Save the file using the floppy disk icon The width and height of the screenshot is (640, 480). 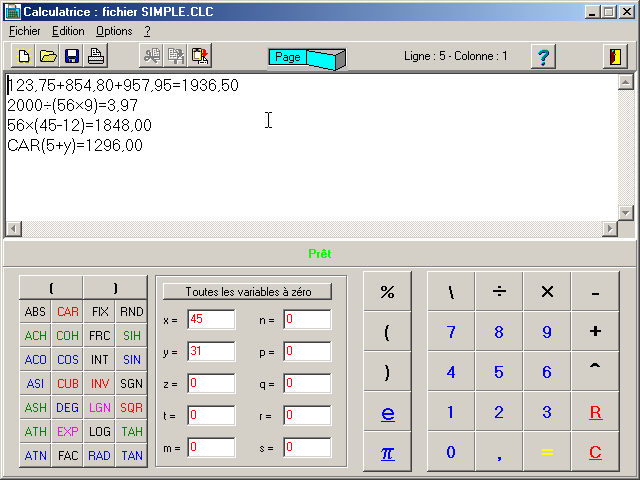[x=71, y=56]
